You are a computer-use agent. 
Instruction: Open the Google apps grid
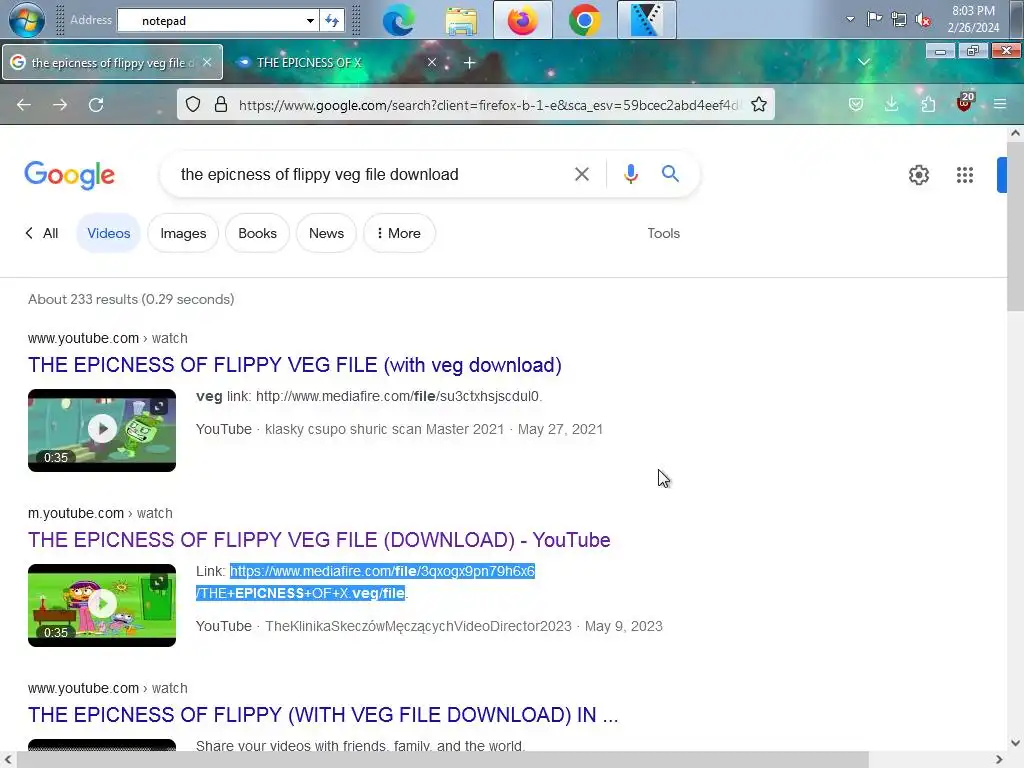coord(965,175)
